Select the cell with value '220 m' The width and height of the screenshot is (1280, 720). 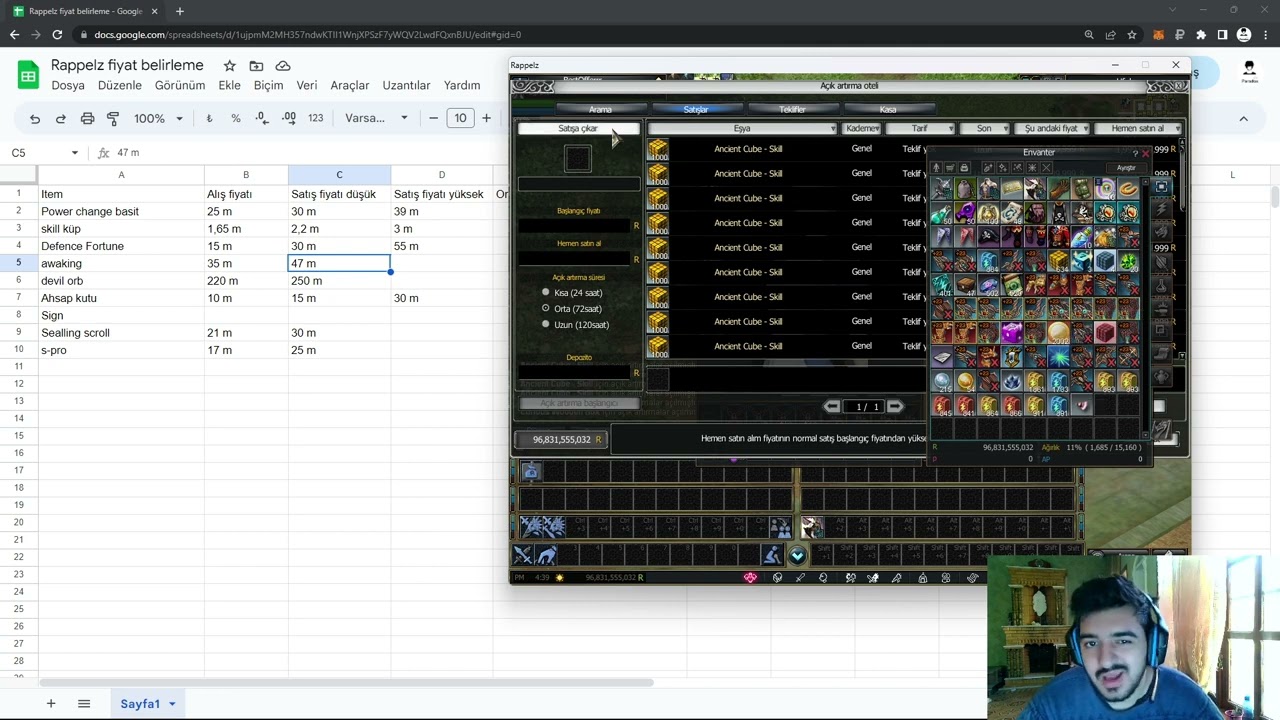[x=246, y=281]
